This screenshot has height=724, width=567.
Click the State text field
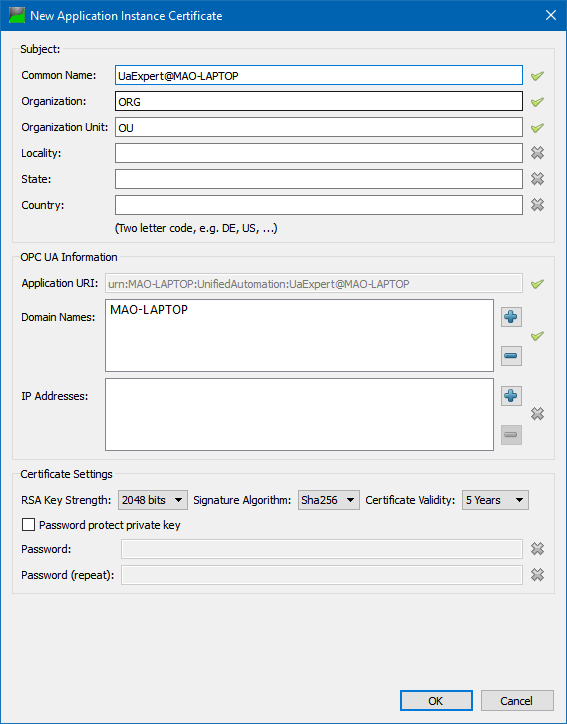[x=319, y=179]
